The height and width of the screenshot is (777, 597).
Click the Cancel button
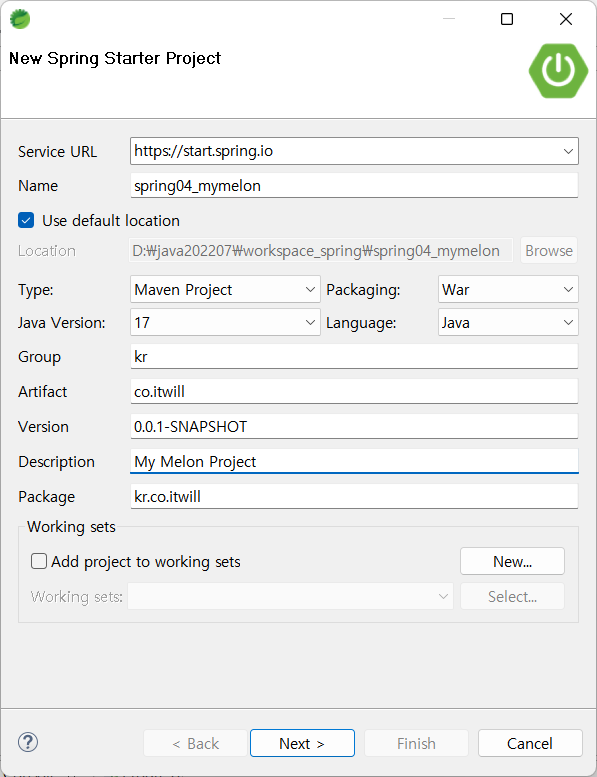point(530,743)
